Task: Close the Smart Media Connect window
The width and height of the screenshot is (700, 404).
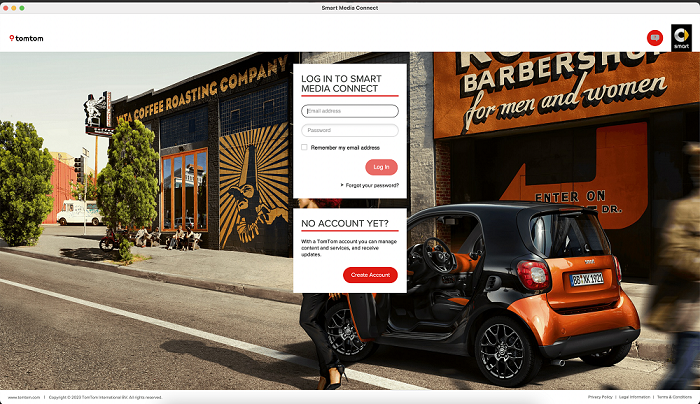Action: pos(6,8)
